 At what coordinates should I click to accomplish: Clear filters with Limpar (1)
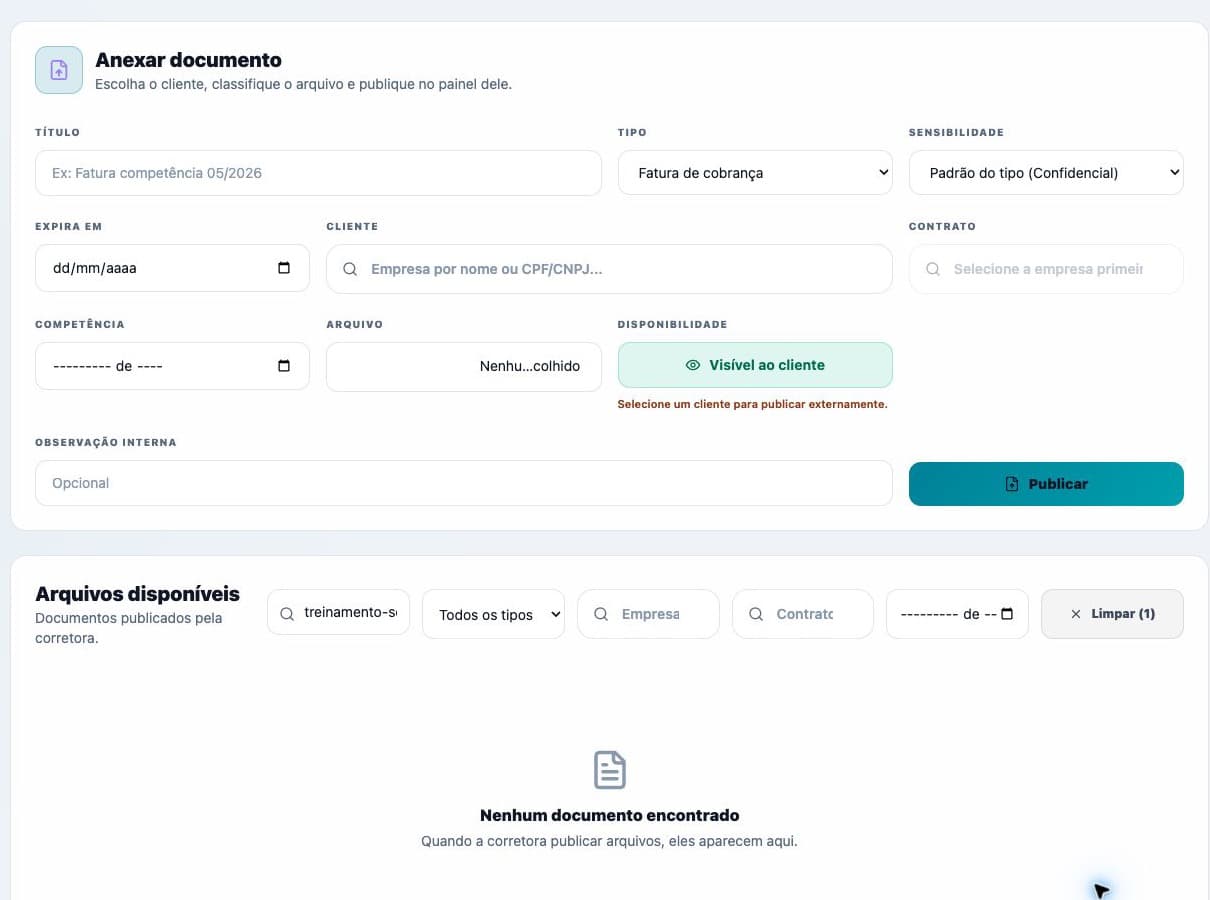click(1112, 614)
